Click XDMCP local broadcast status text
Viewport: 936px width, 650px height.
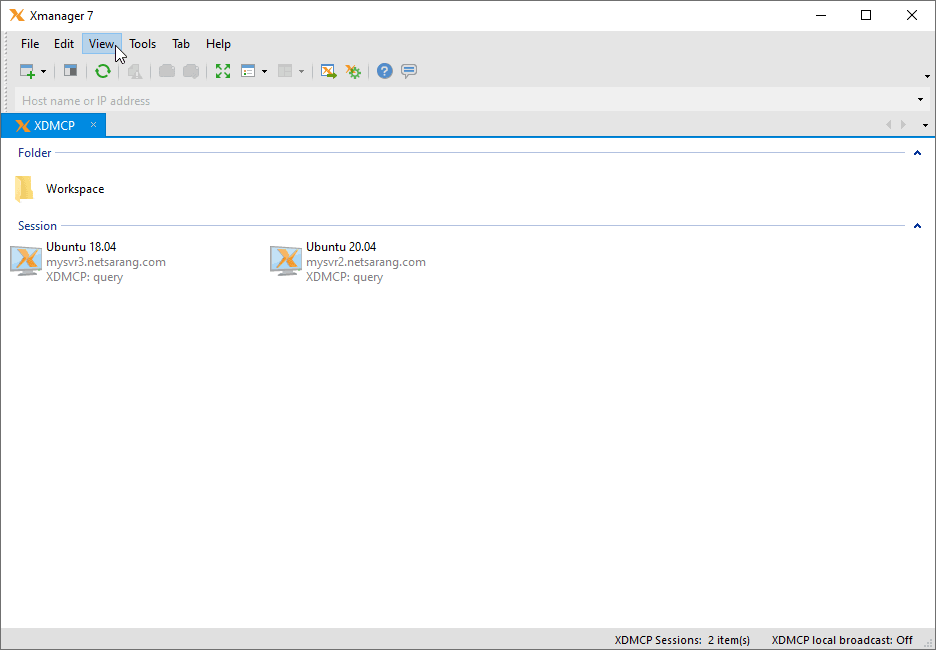[x=842, y=640]
